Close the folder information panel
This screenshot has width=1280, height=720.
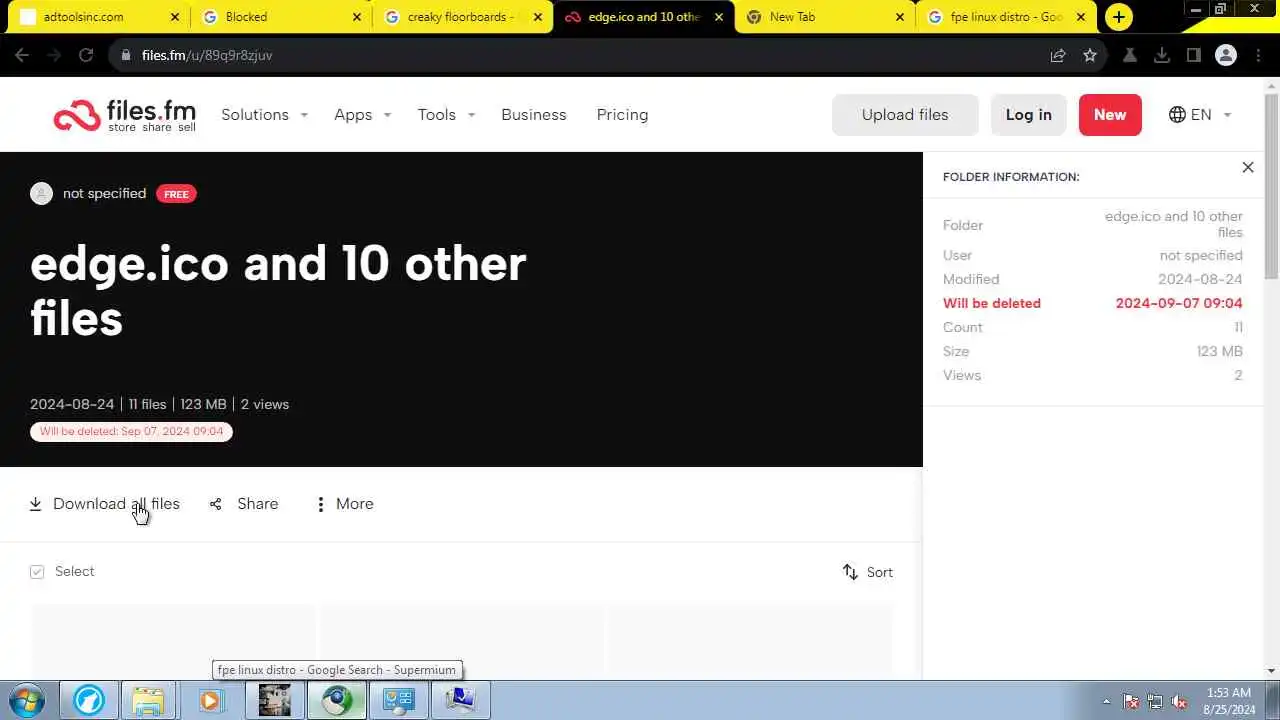coord(1248,167)
